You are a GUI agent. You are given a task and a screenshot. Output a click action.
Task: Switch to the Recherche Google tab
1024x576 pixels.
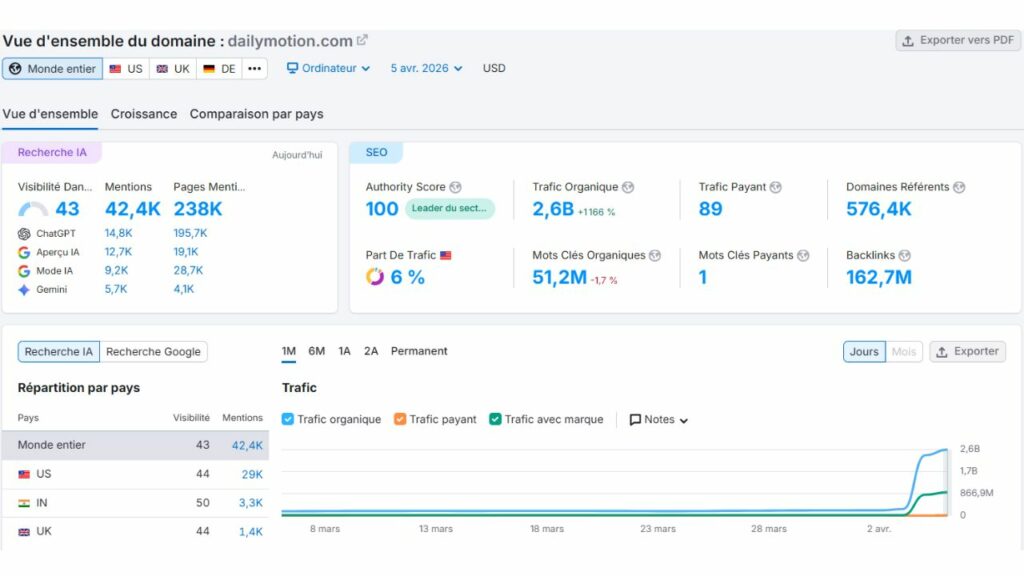[x=153, y=351]
